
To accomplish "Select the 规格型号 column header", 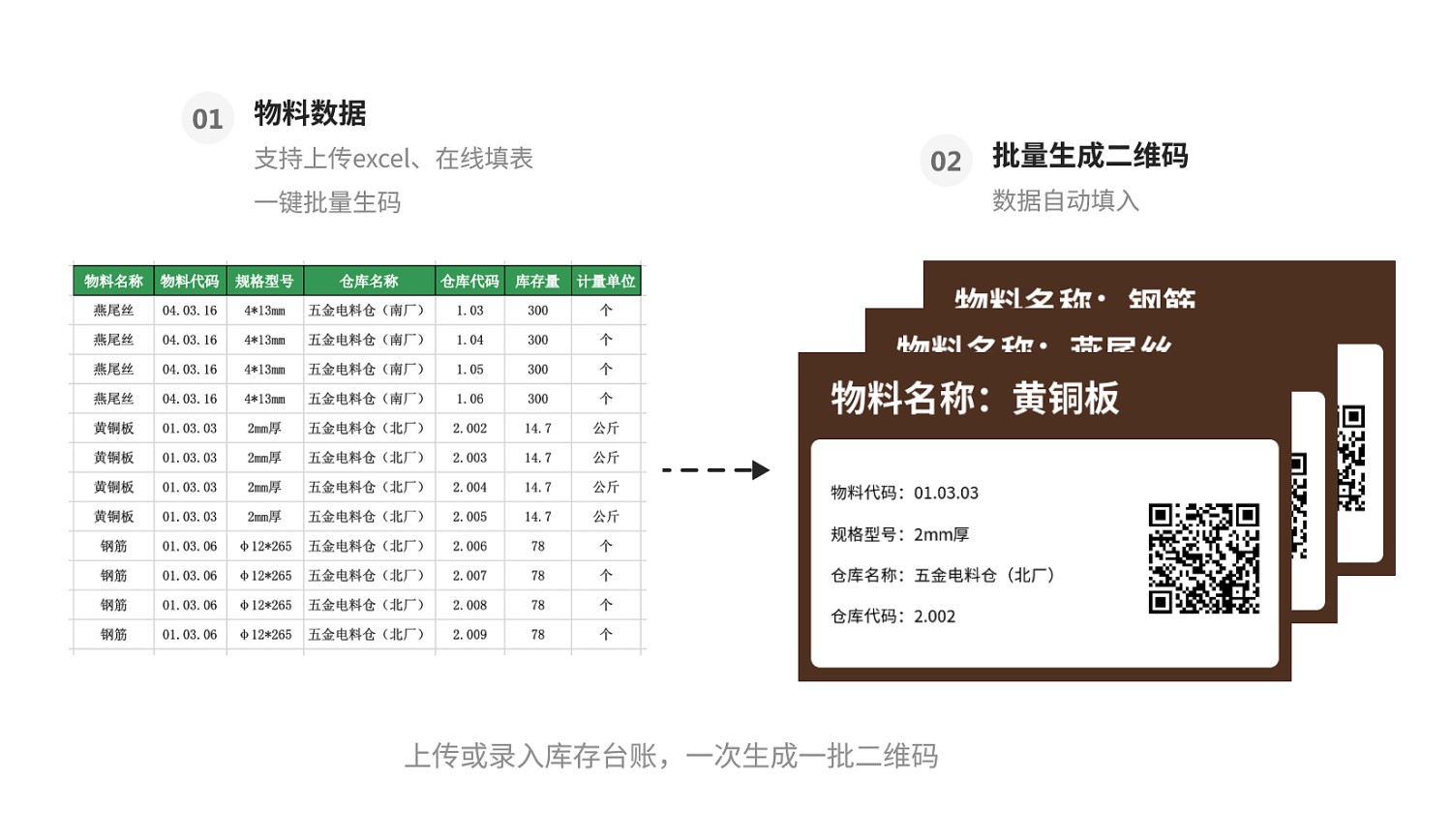I will pos(264,281).
